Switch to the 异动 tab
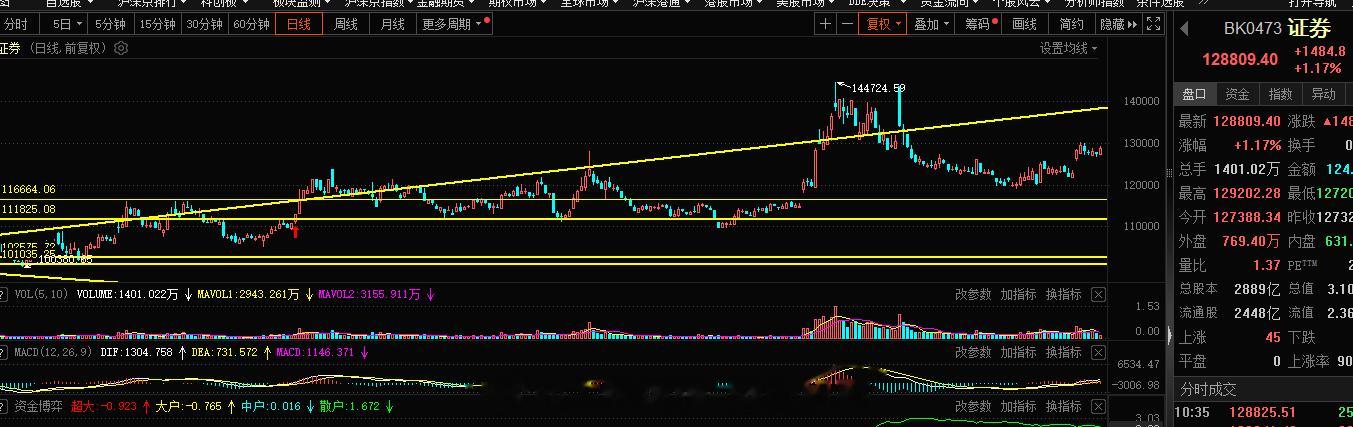 tap(1324, 94)
